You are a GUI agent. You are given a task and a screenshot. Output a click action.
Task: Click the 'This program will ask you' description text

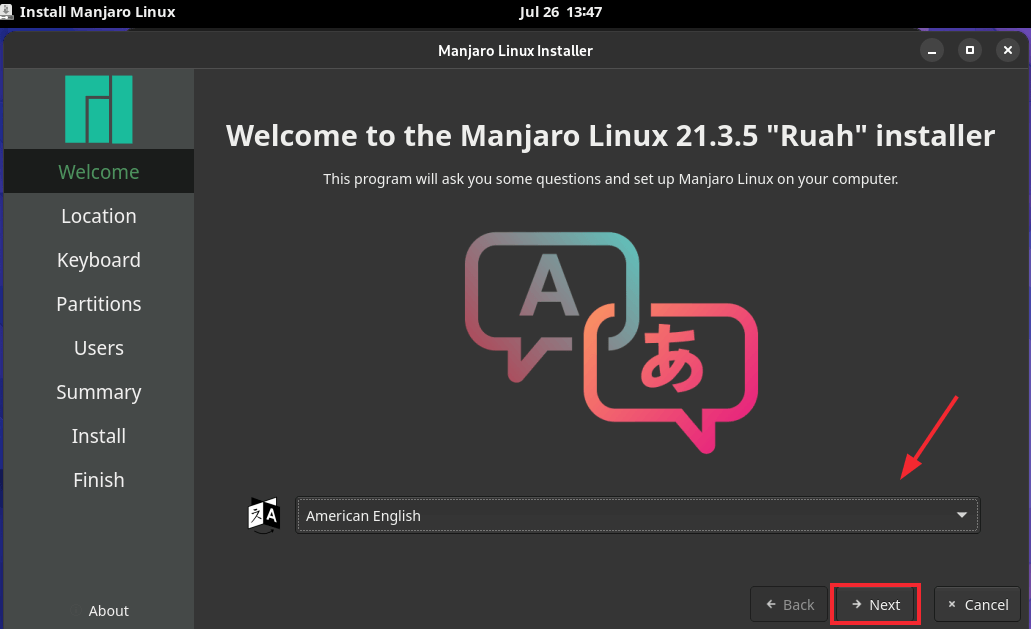click(x=610, y=179)
